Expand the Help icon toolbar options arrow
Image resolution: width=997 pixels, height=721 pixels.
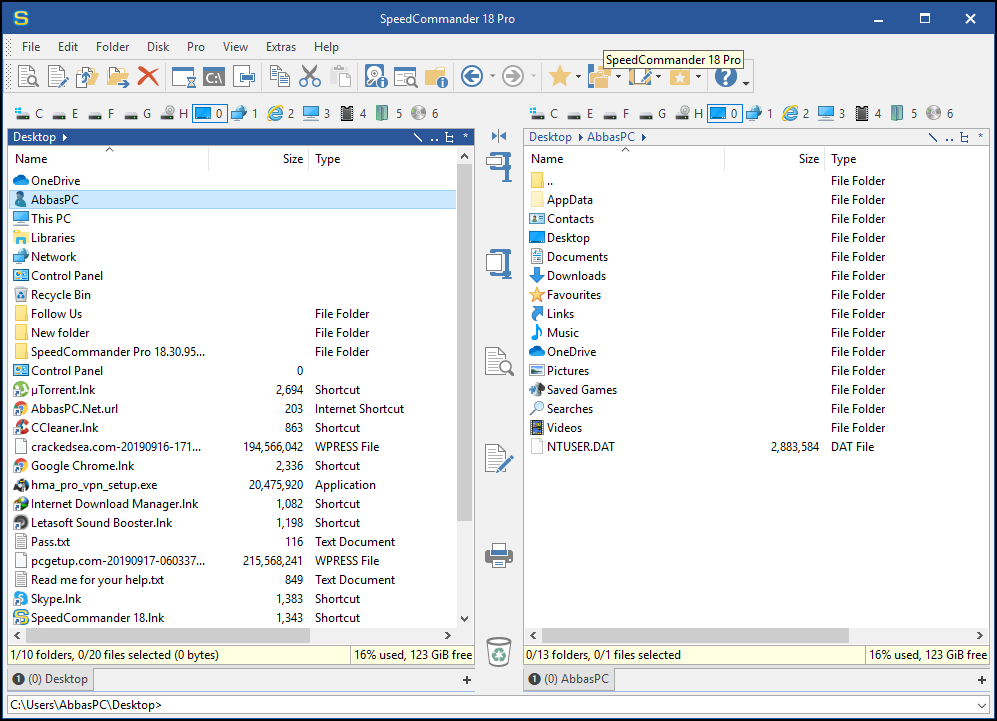pos(746,83)
